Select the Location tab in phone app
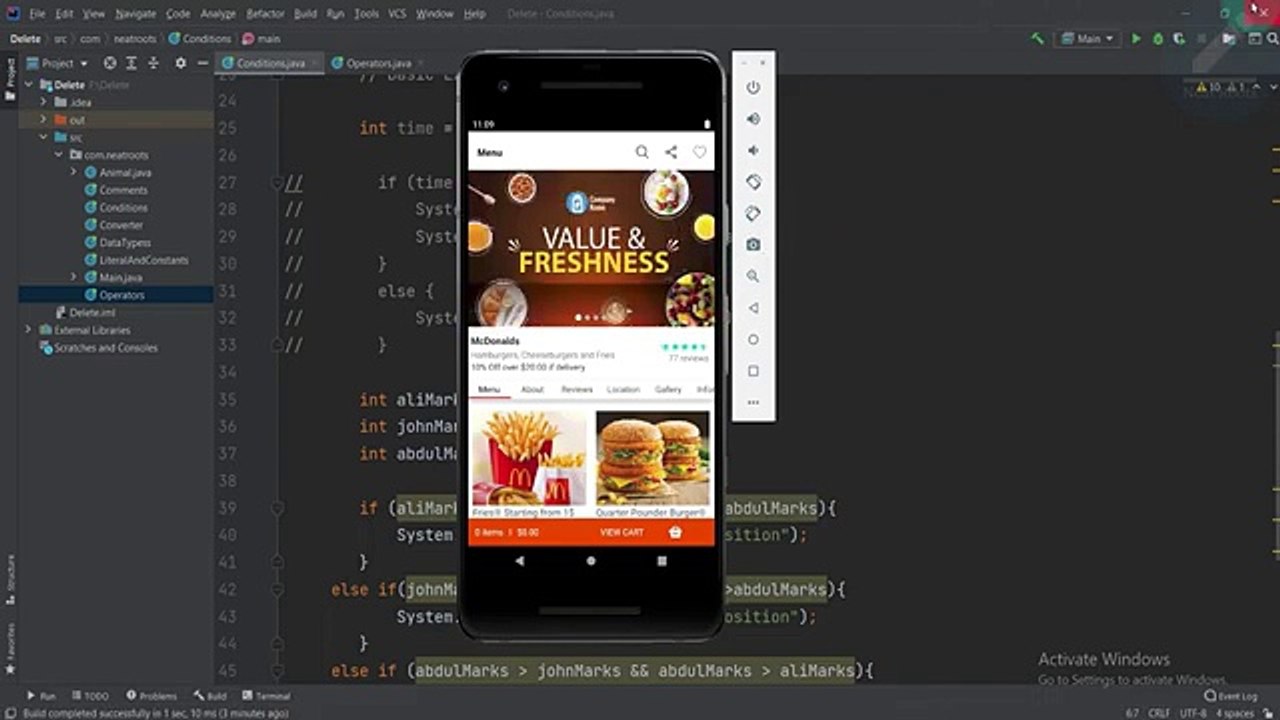The width and height of the screenshot is (1280, 720). [623, 389]
